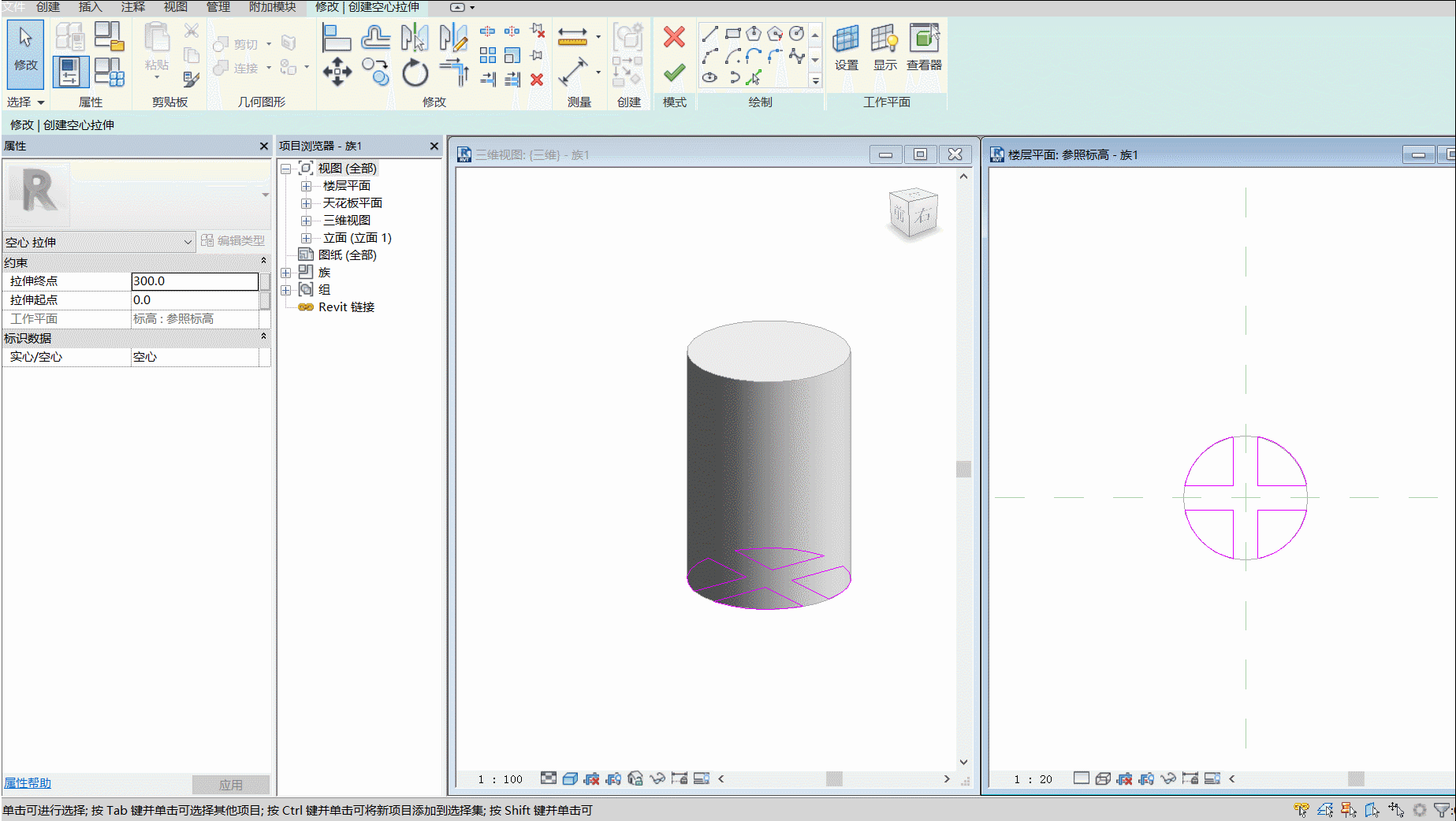Click the Show work plane icon 显示

(884, 47)
